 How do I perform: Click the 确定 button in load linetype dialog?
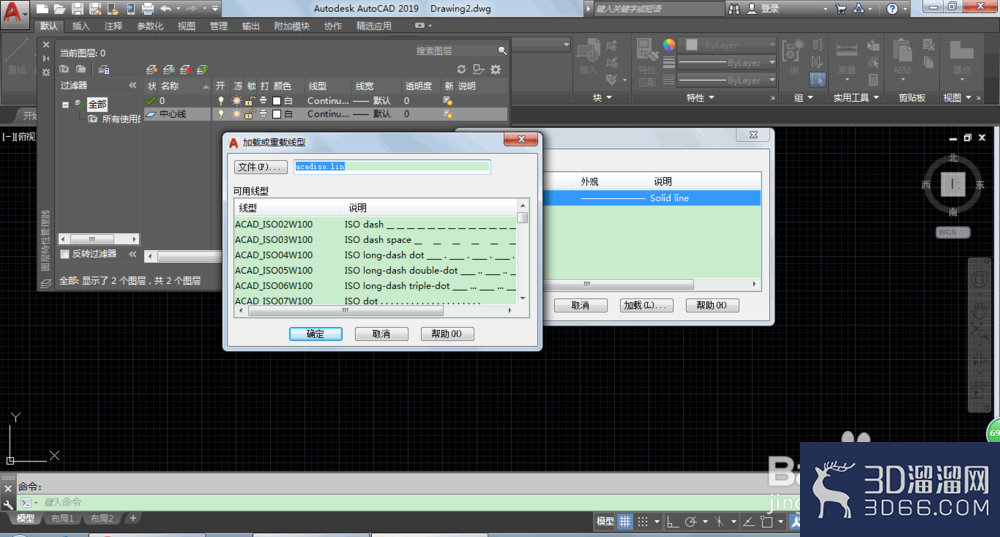(x=316, y=334)
